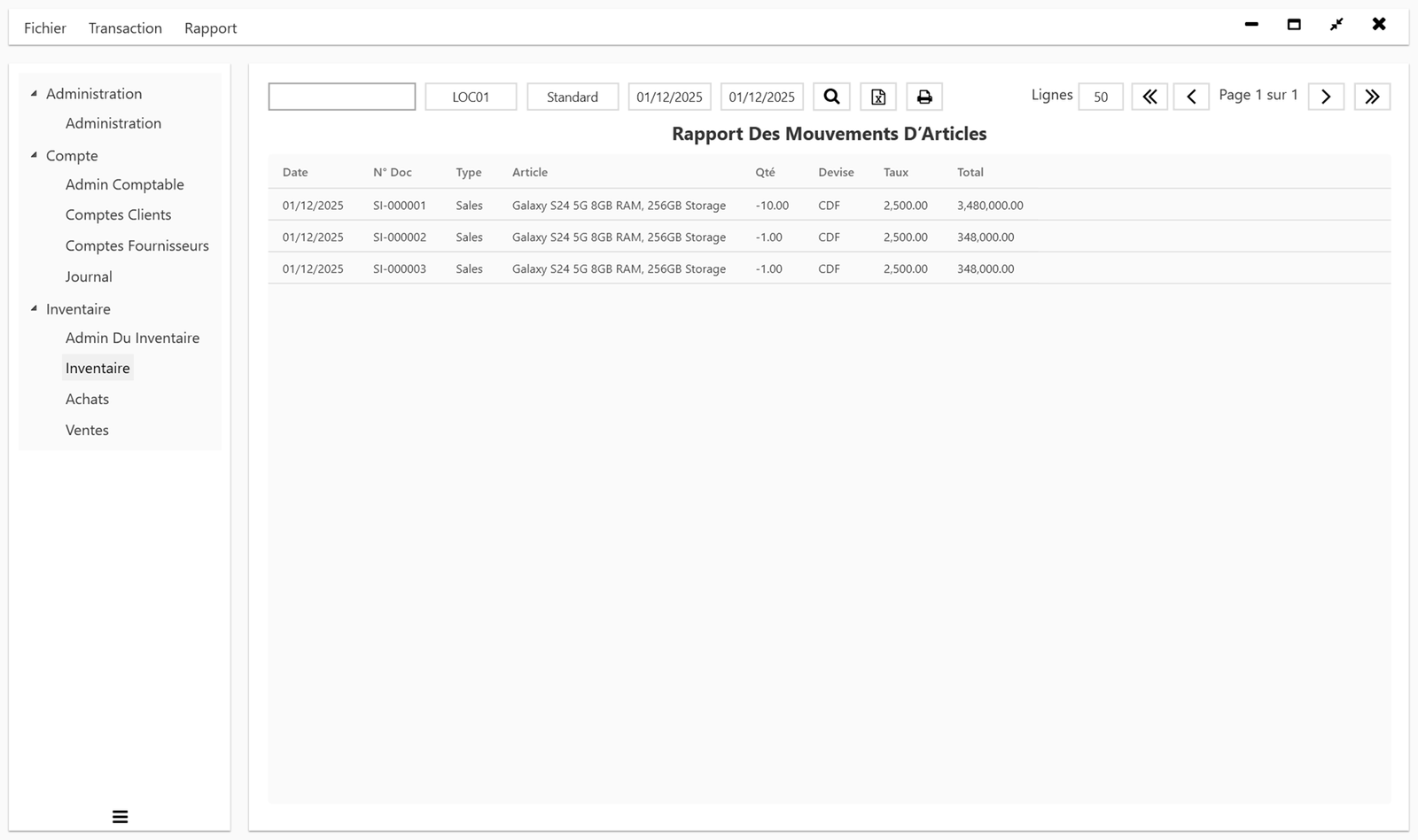Go to first page with double-left arrow
Viewport: 1418px width, 840px height.
coord(1149,96)
